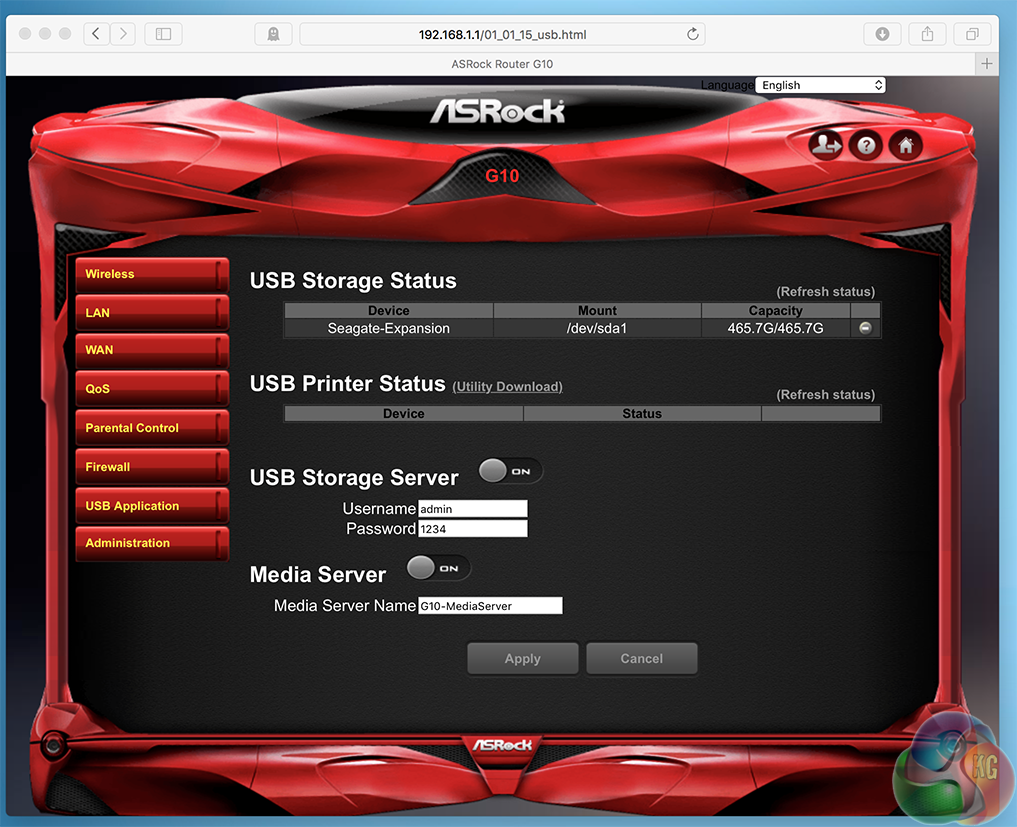Show the Safari sidebar

(x=163, y=34)
